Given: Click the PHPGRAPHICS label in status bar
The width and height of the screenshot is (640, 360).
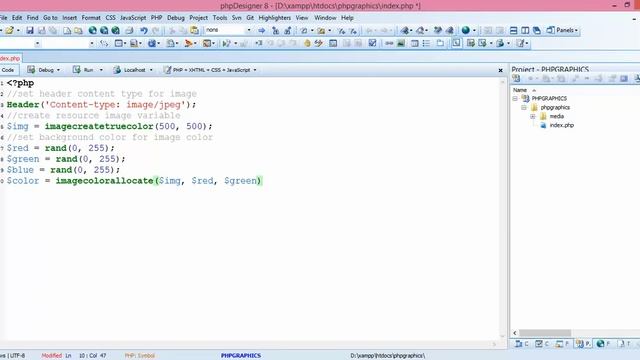Looking at the screenshot, I should [x=241, y=356].
